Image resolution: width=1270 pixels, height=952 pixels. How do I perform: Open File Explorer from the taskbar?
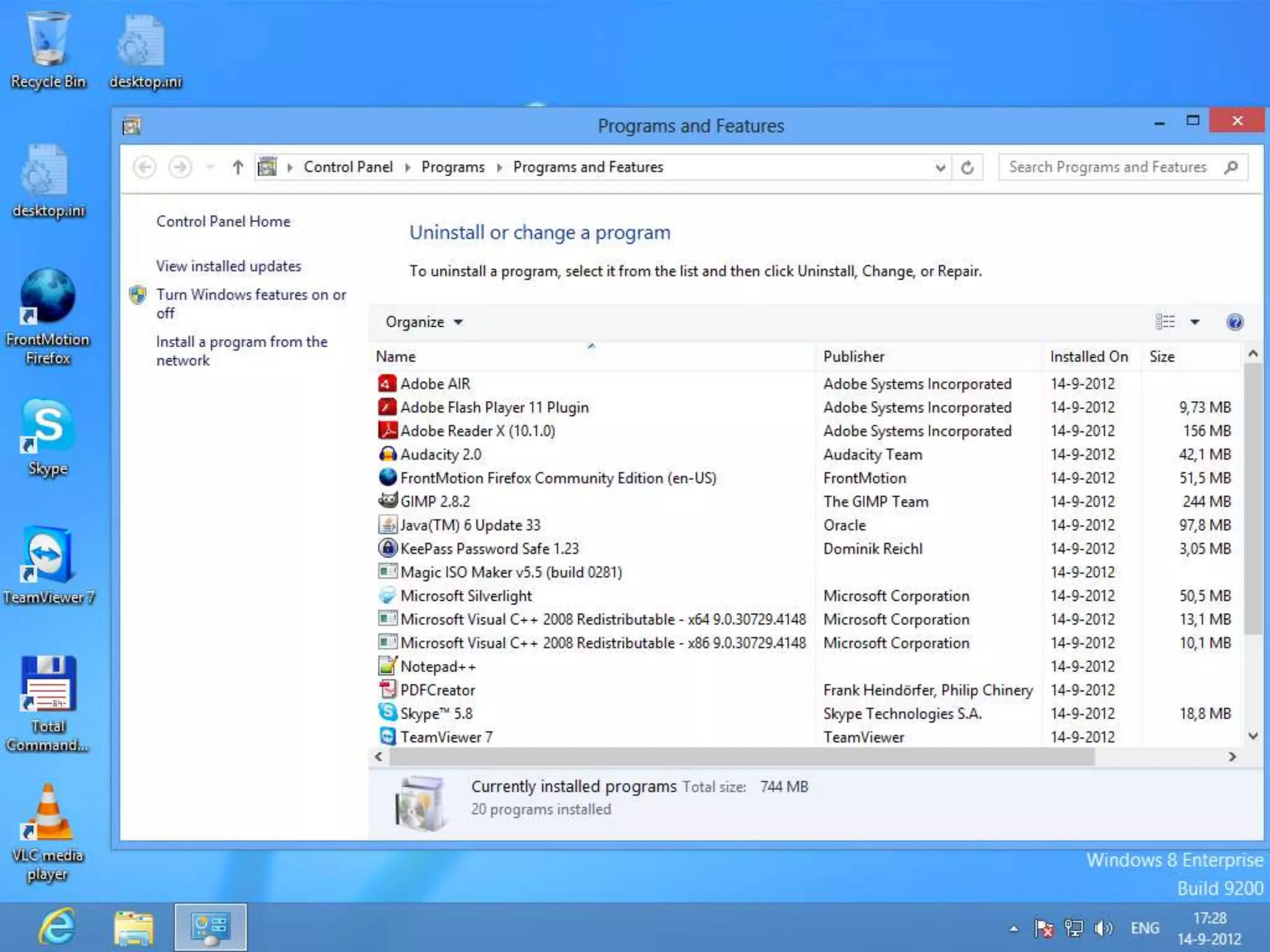click(134, 927)
